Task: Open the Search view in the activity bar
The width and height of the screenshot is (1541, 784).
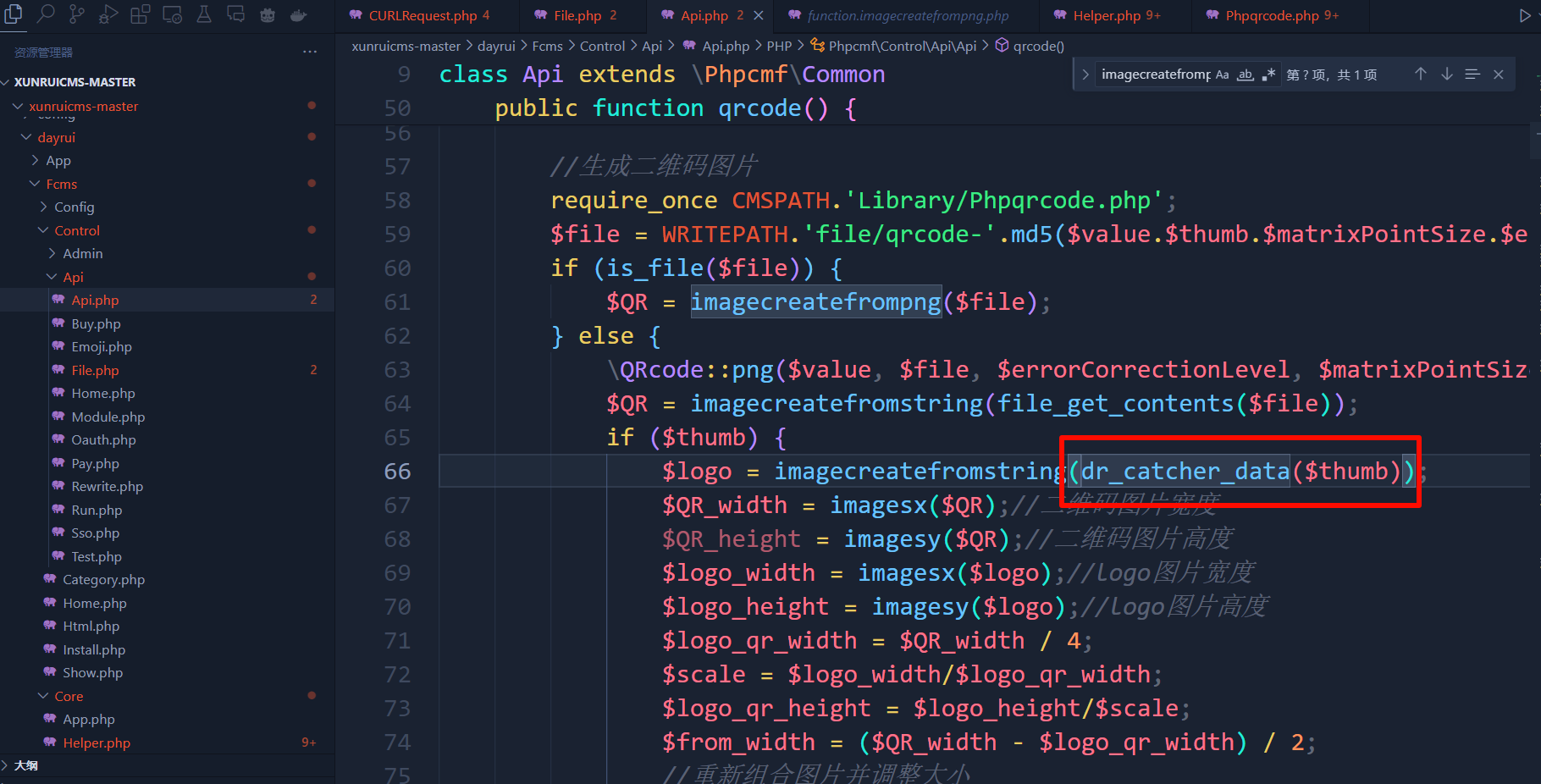Action: pos(46,14)
